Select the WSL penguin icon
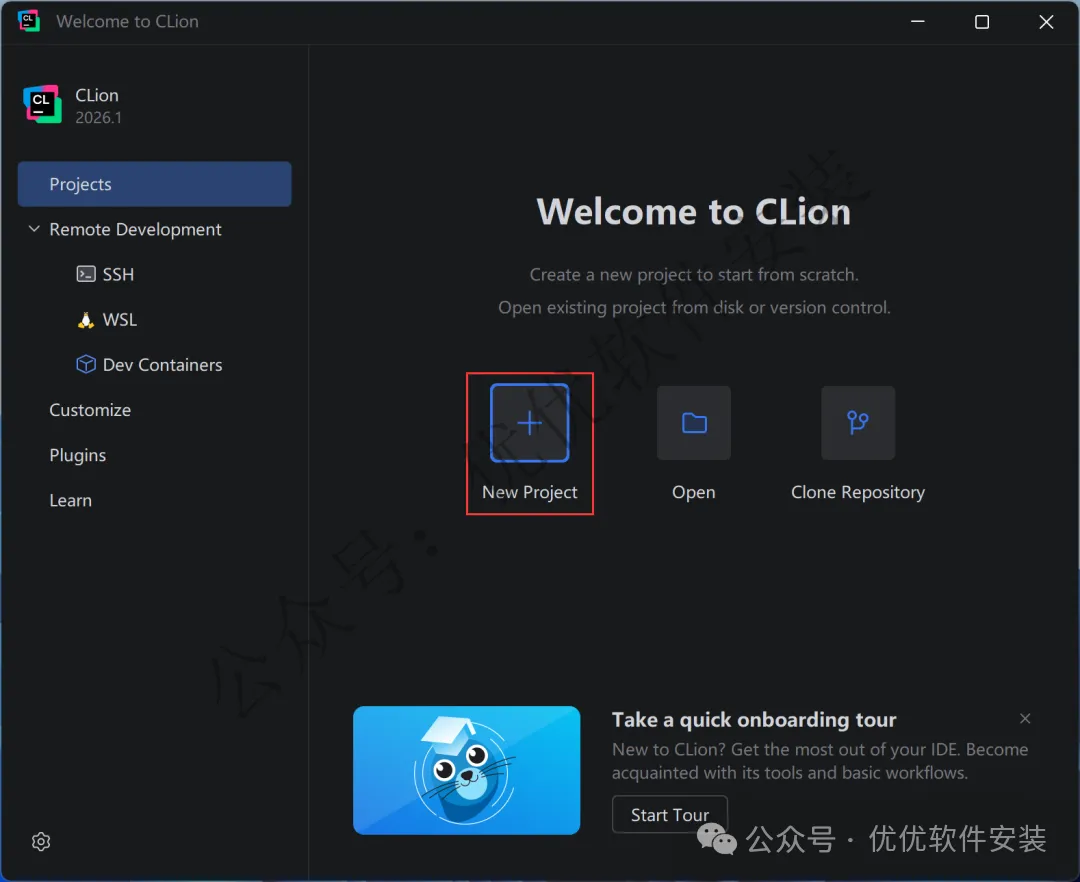The height and width of the screenshot is (882, 1080). pyautogui.click(x=85, y=319)
